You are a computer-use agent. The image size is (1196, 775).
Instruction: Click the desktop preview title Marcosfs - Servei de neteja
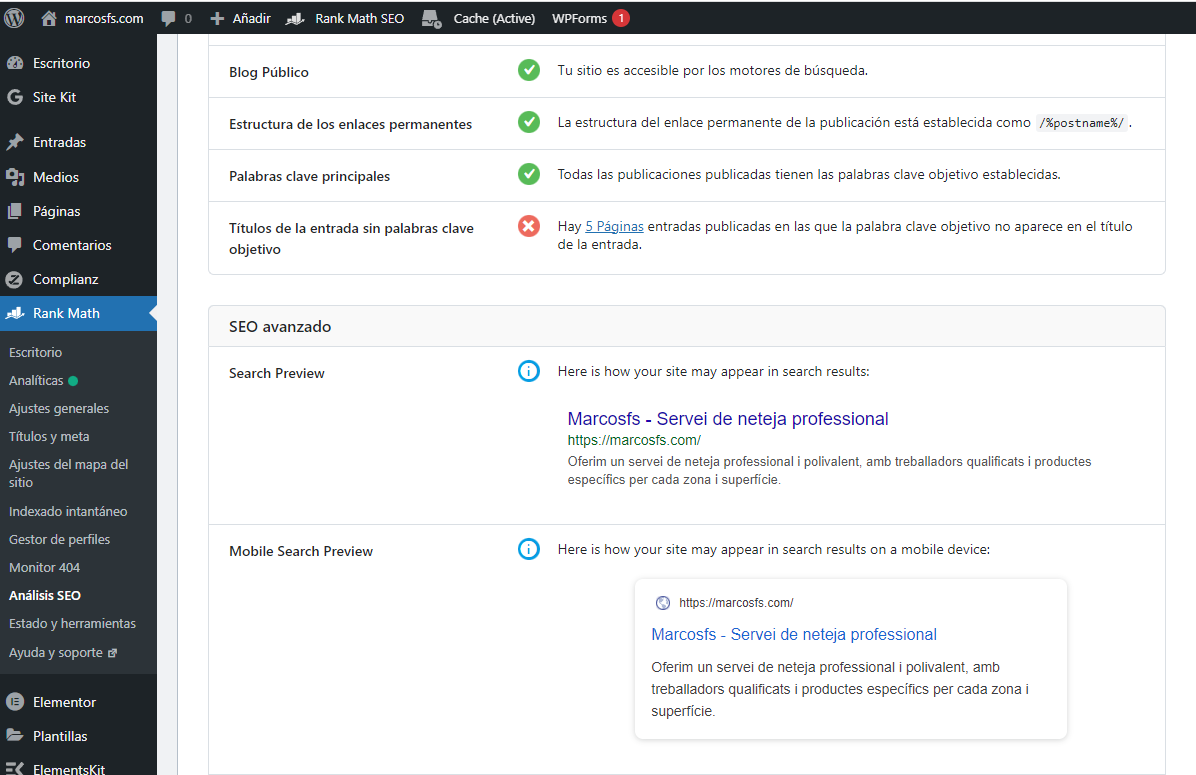pos(728,419)
